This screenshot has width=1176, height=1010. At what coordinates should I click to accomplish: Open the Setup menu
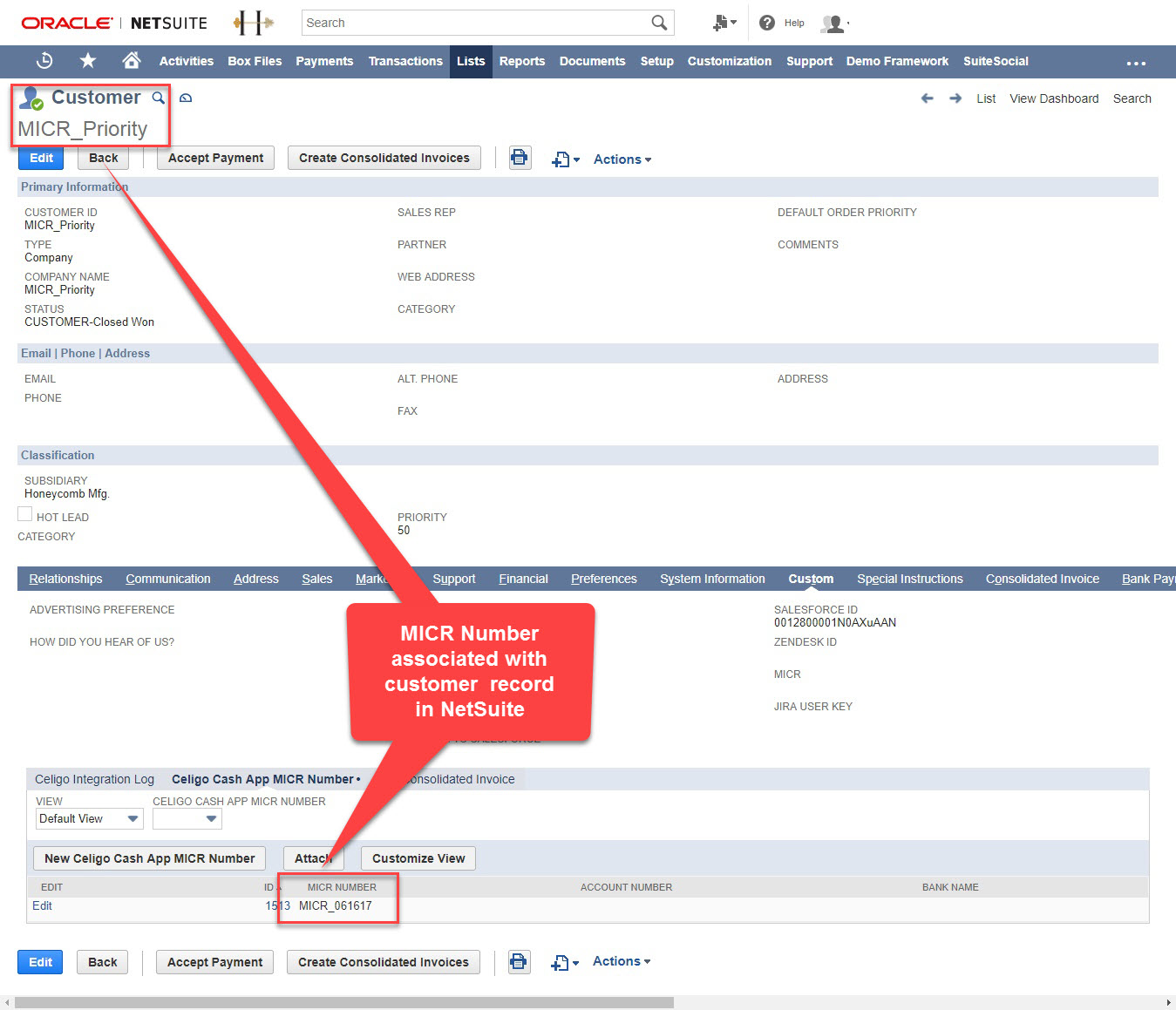click(656, 61)
